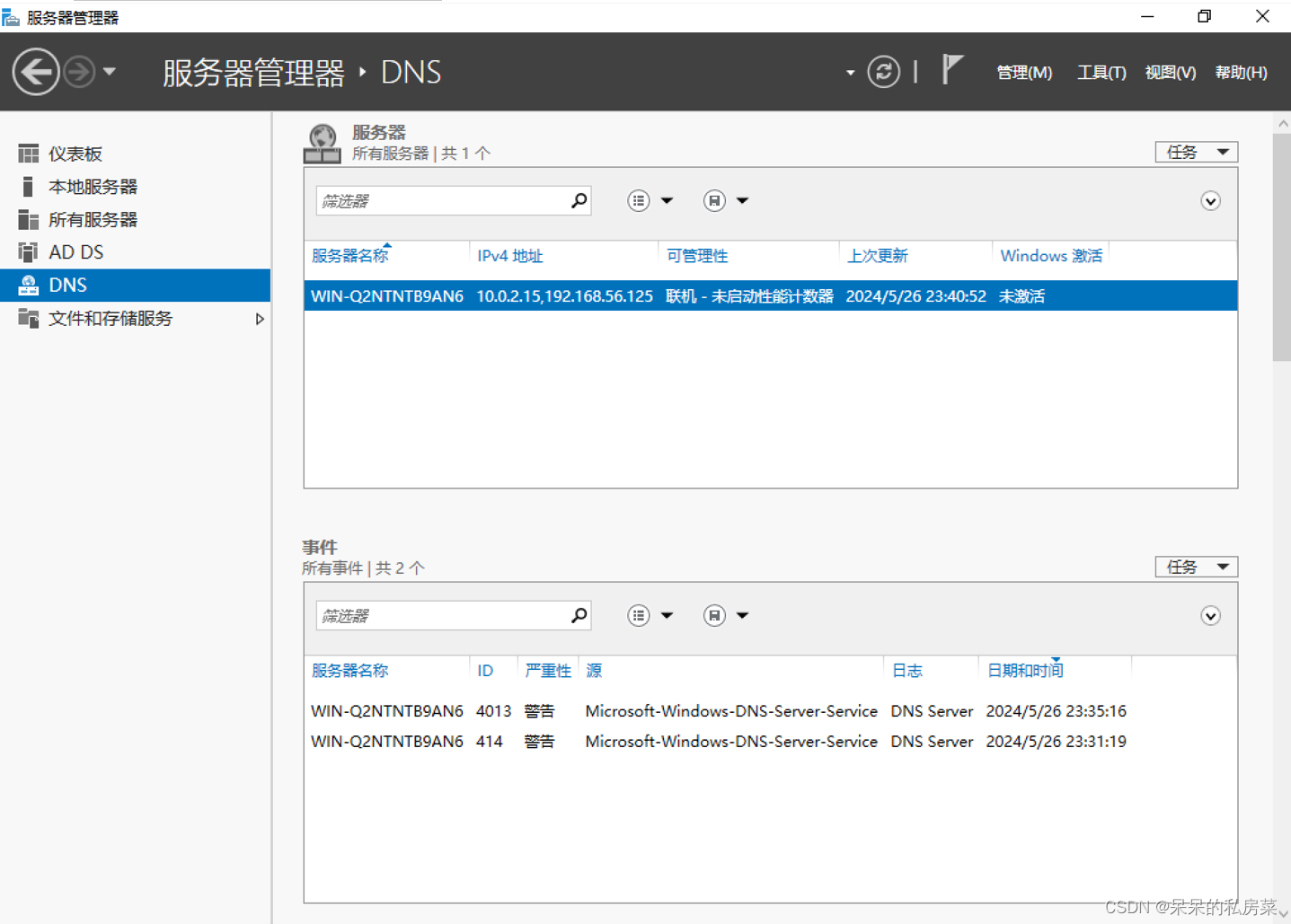Image resolution: width=1291 pixels, height=924 pixels.
Task: Click scrollbar up arrow at top right
Action: [x=1283, y=124]
